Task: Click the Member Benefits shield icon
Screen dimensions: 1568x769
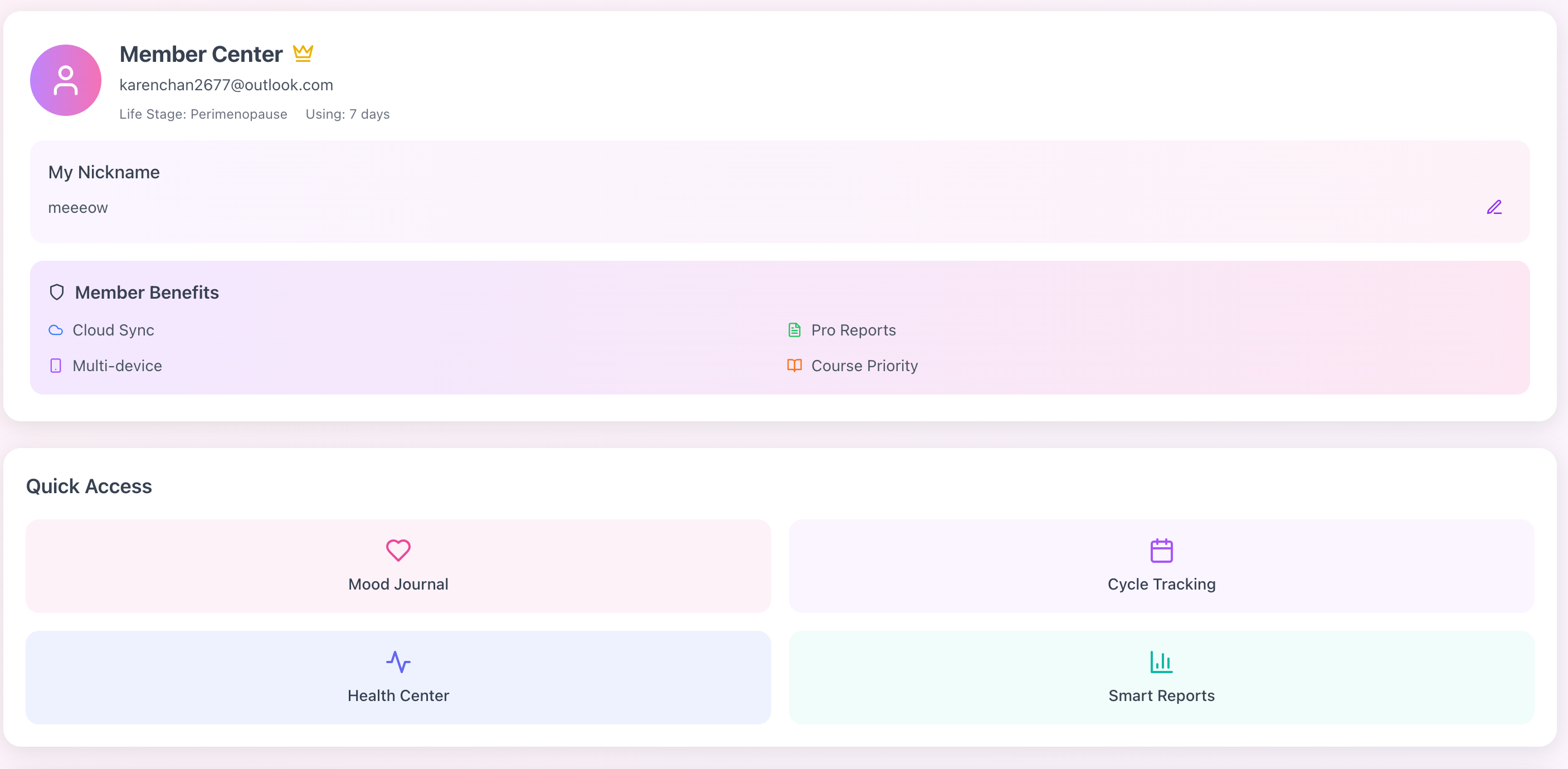Action: (x=57, y=292)
